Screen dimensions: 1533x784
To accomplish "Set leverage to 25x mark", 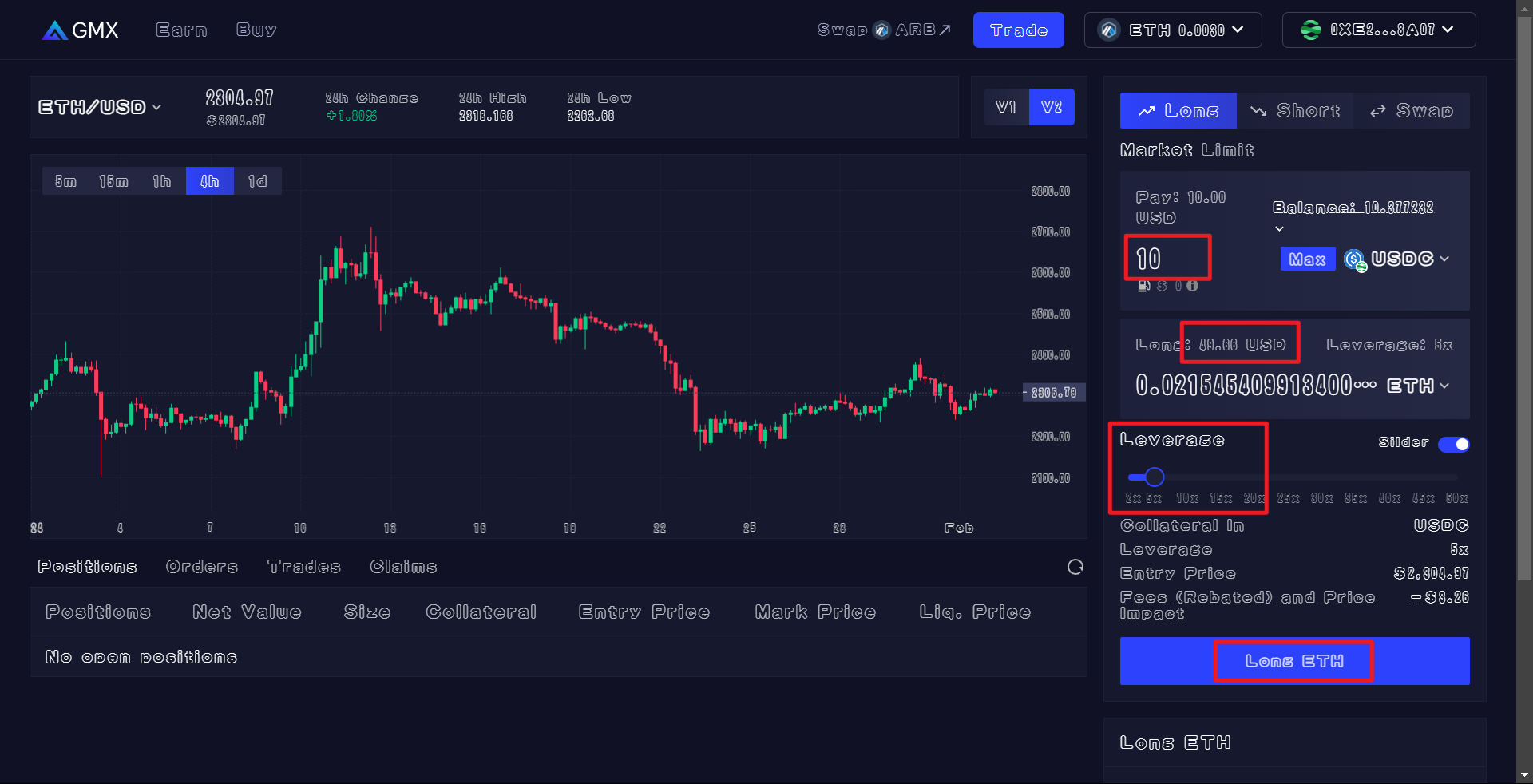I will point(1288,498).
